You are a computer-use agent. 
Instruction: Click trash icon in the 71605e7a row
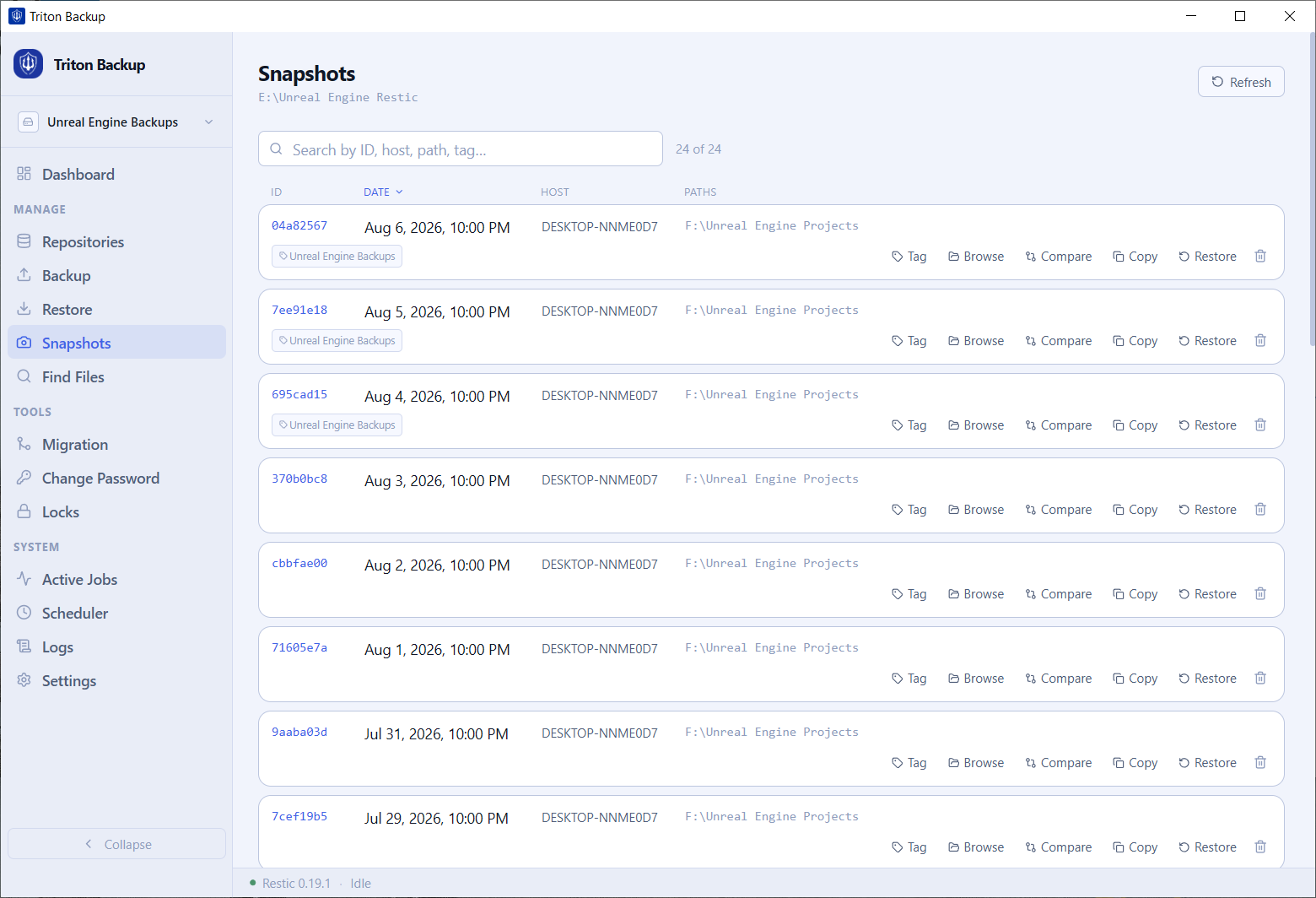pyautogui.click(x=1260, y=678)
